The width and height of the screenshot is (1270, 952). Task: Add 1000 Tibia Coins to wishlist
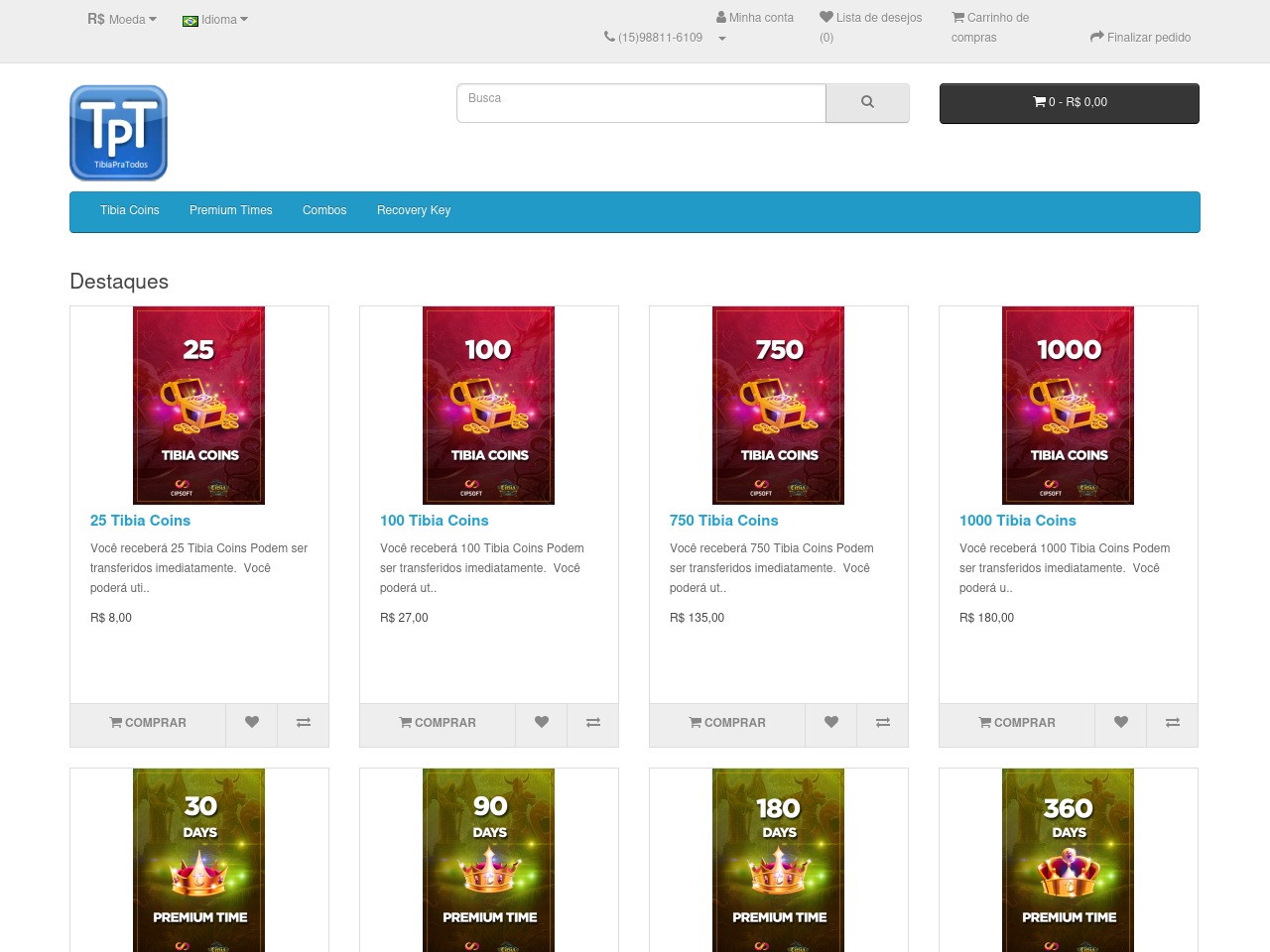1121,723
